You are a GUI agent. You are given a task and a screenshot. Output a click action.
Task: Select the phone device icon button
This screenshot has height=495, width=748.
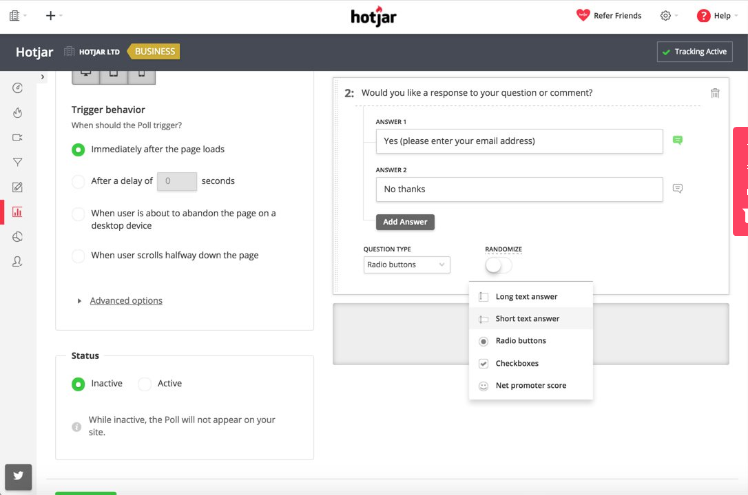click(x=141, y=75)
